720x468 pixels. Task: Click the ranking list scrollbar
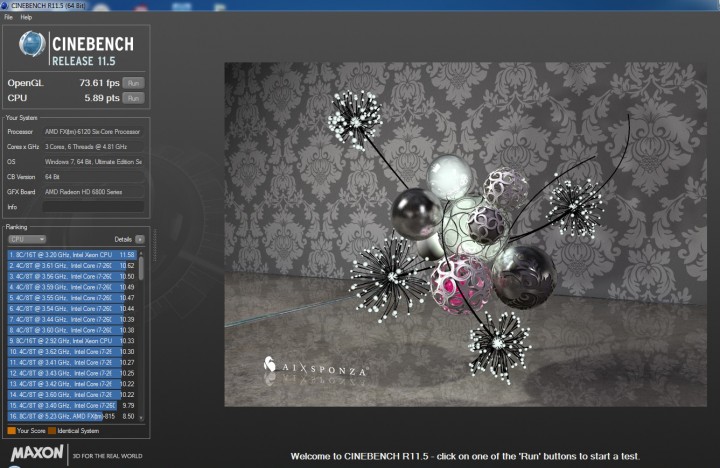141,270
